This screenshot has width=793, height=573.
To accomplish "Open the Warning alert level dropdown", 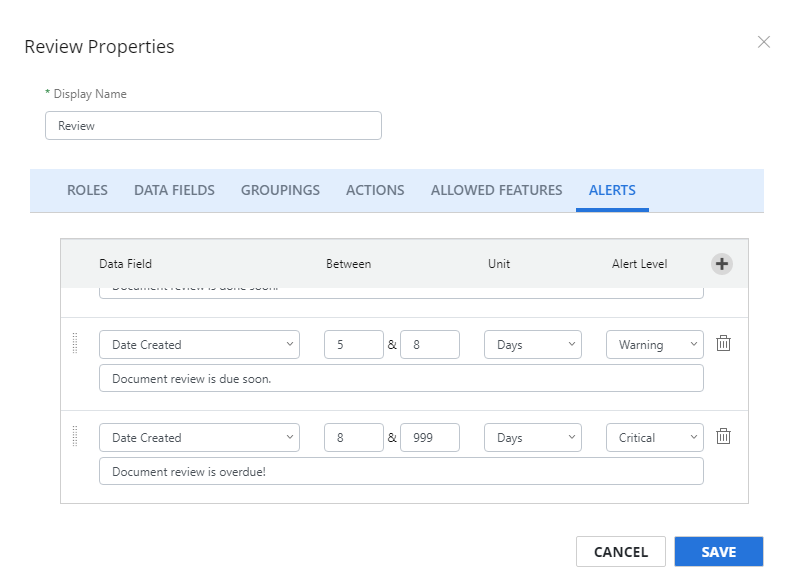I will pos(654,344).
